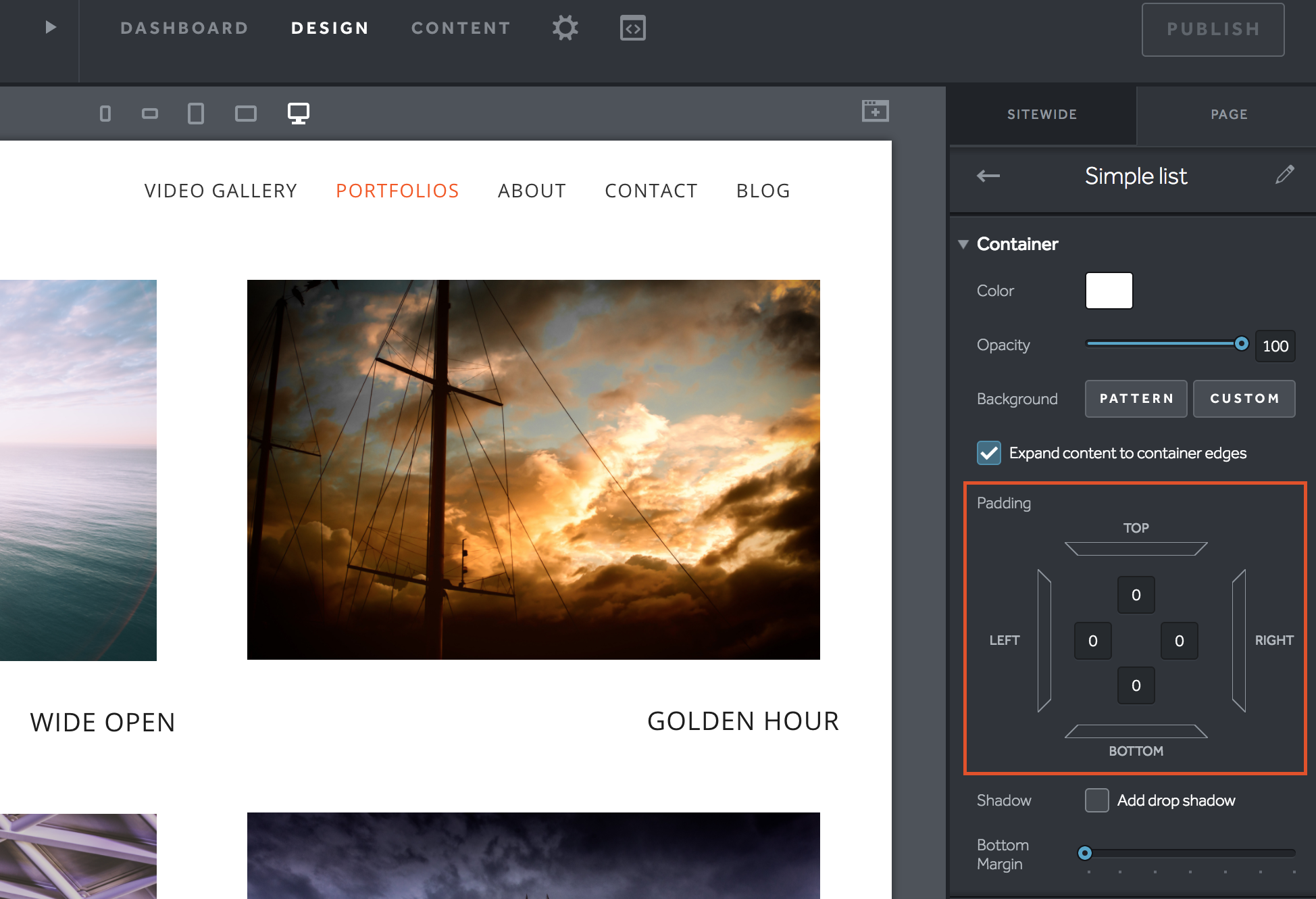
Task: Click the PUBLISH button
Action: pos(1213,29)
